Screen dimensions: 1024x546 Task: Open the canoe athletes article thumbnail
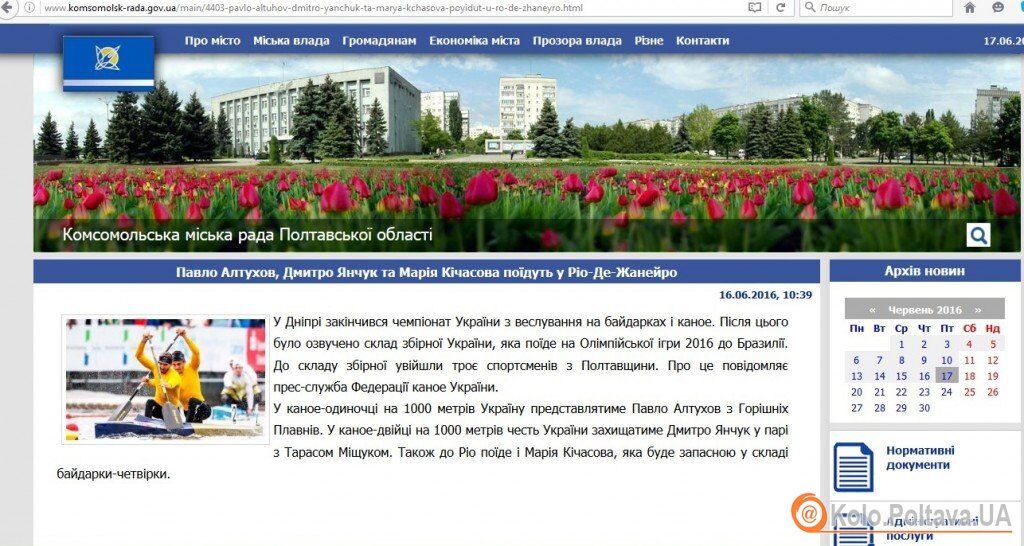point(165,379)
